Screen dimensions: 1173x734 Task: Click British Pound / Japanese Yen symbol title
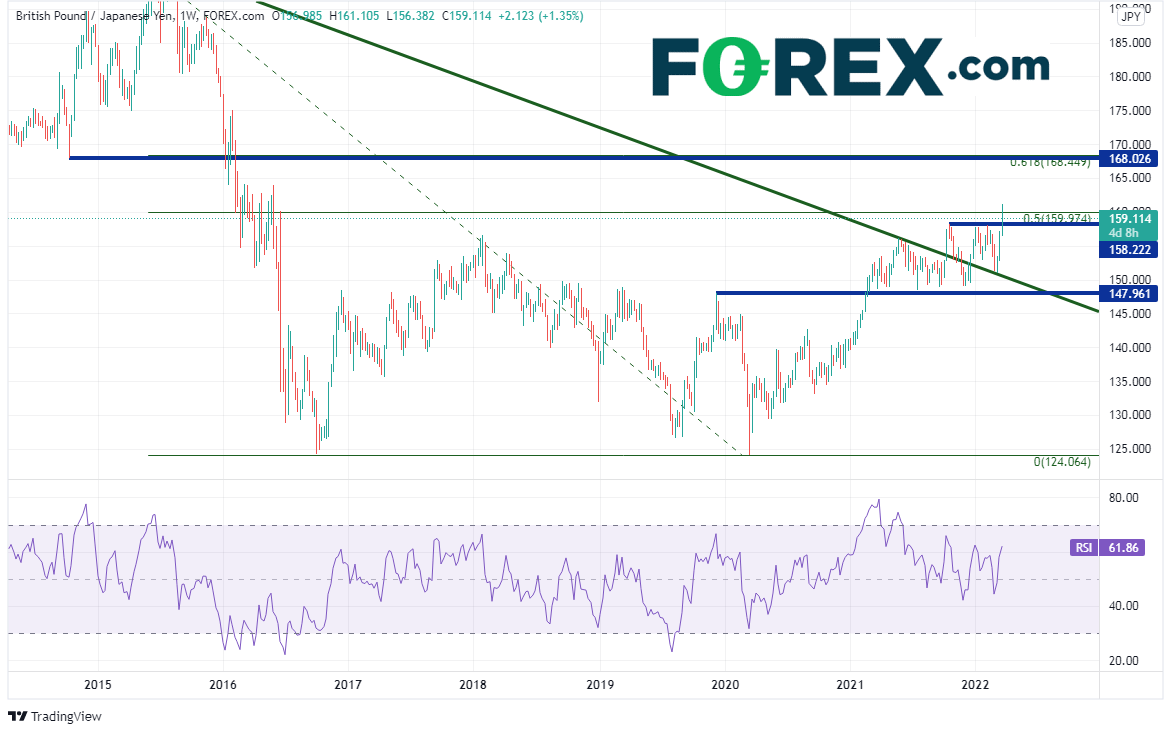point(91,17)
